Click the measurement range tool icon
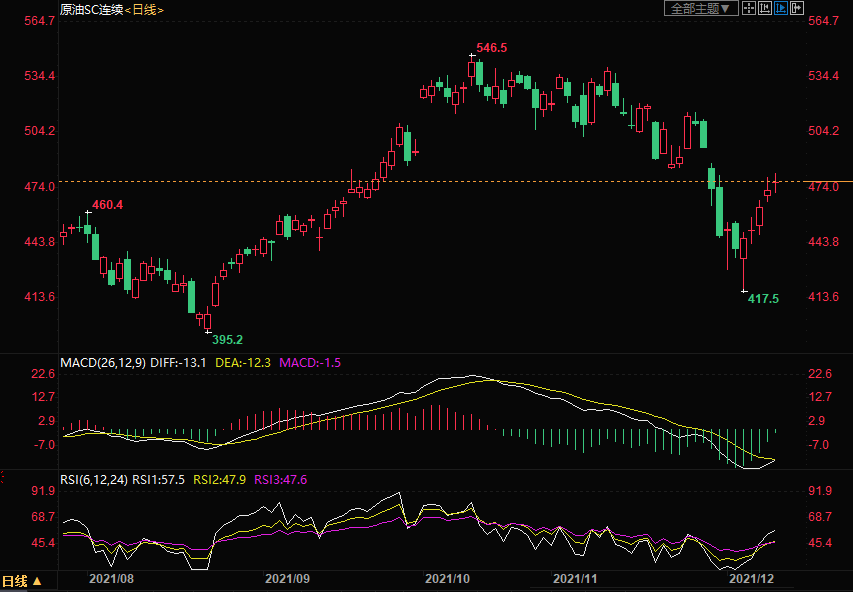The height and width of the screenshot is (592, 853). [765, 8]
